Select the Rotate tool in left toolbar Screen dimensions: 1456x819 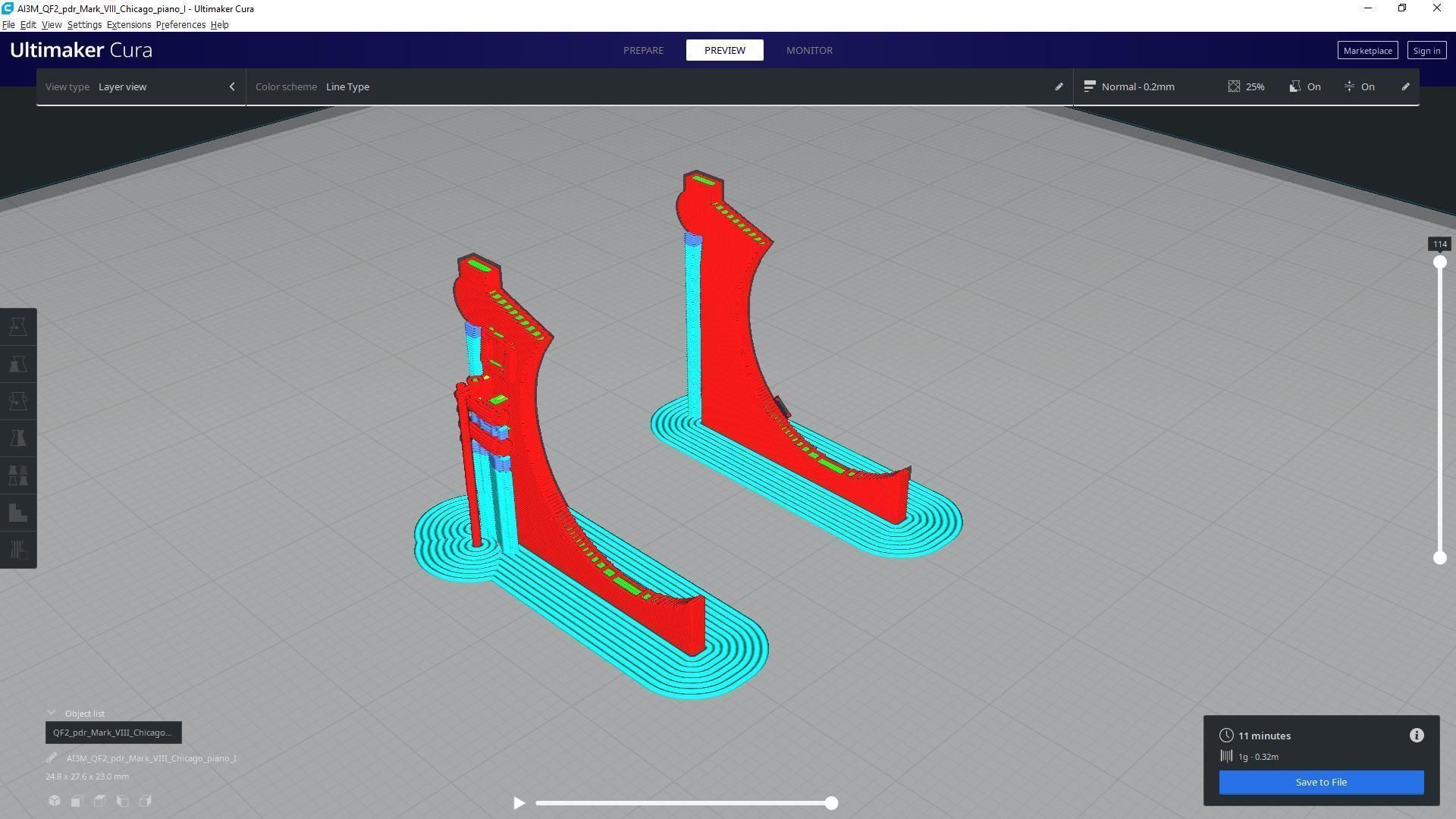(18, 401)
